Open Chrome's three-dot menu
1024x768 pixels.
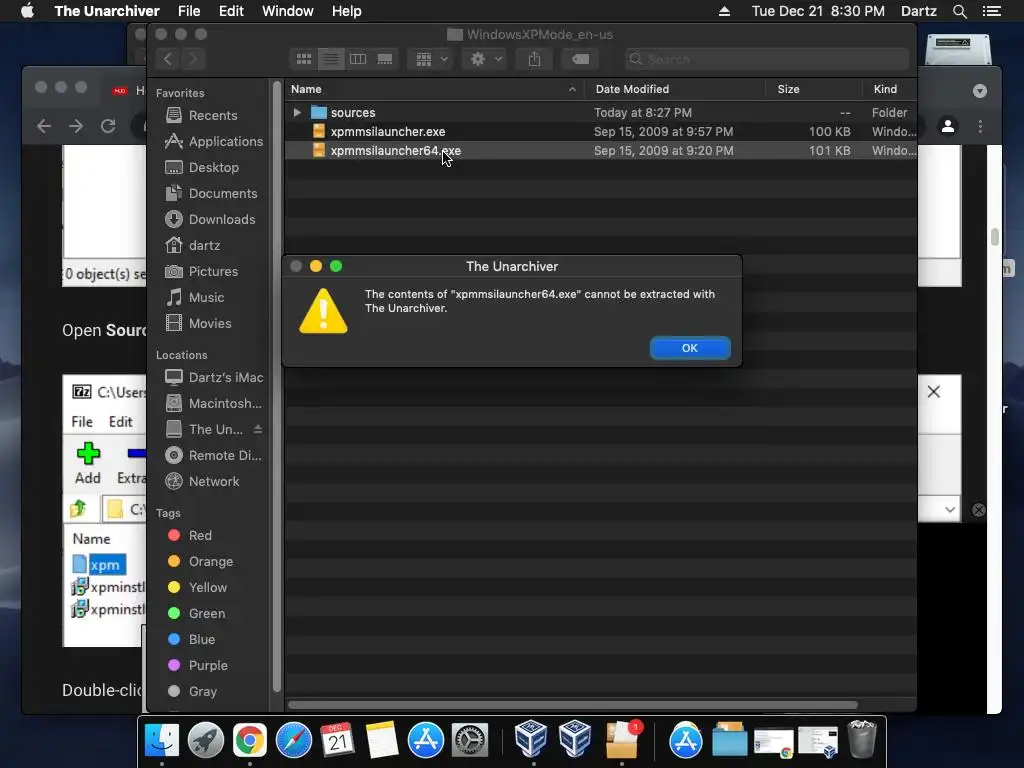point(980,126)
